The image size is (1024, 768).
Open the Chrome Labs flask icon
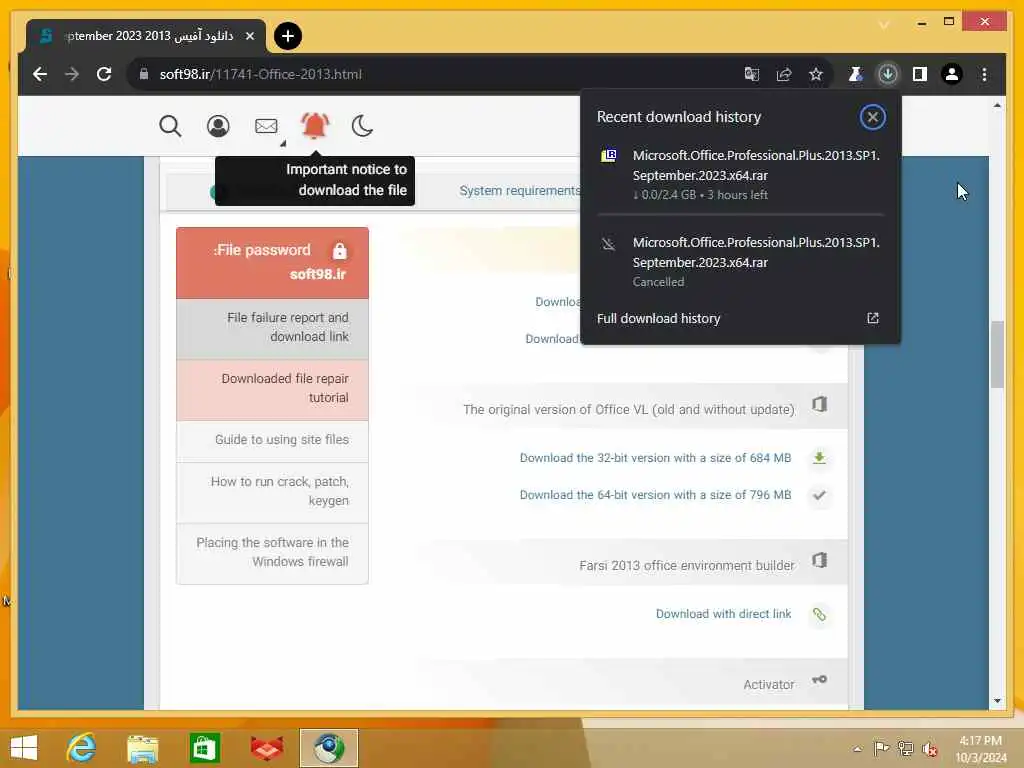coord(855,74)
